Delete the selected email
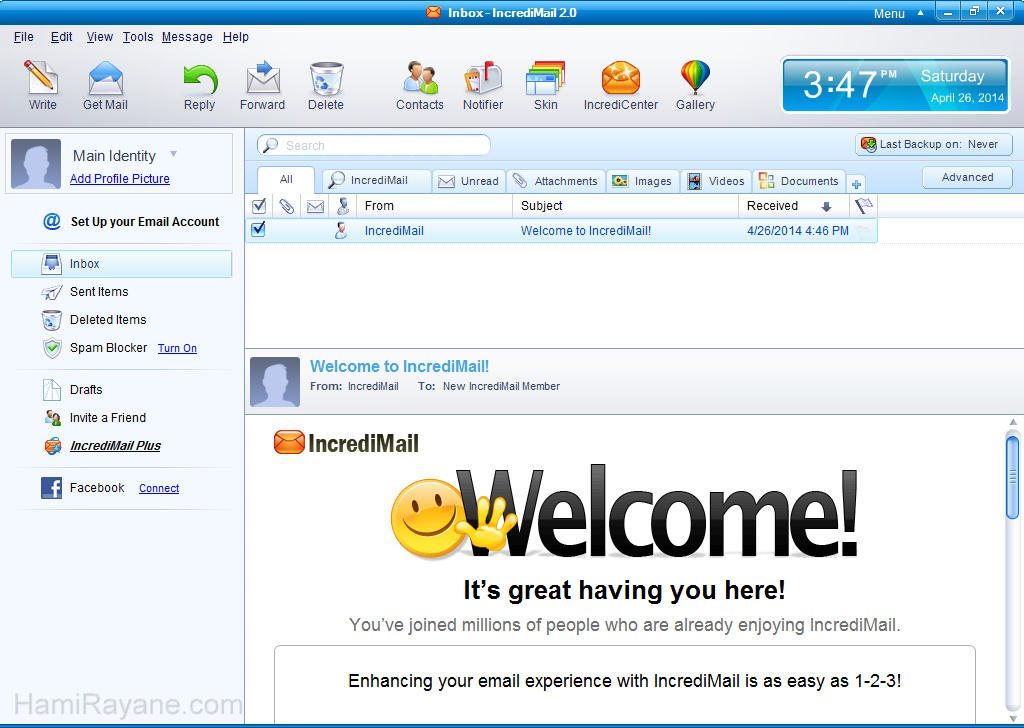 [x=326, y=85]
